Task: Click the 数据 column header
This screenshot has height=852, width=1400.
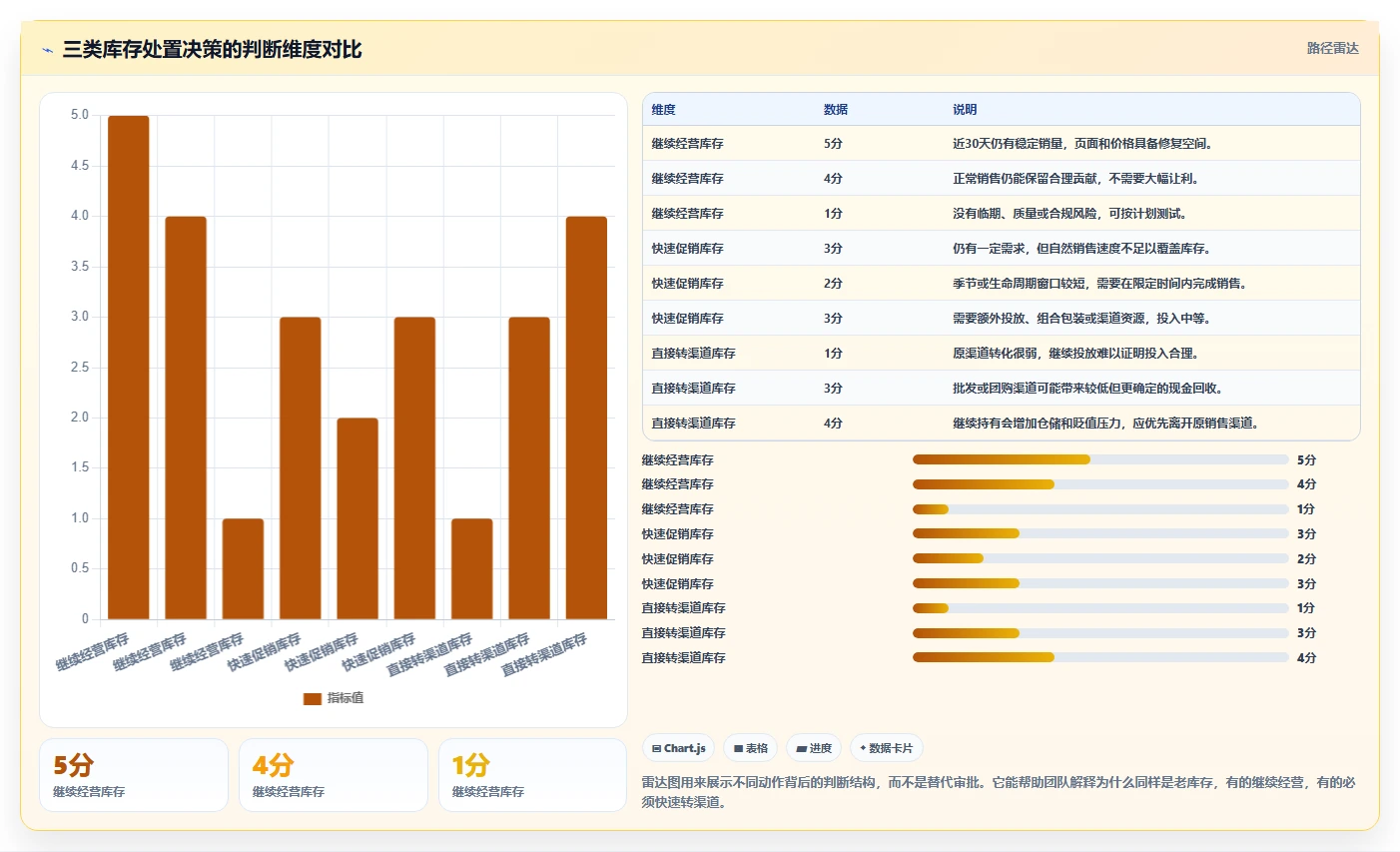Action: coord(836,110)
